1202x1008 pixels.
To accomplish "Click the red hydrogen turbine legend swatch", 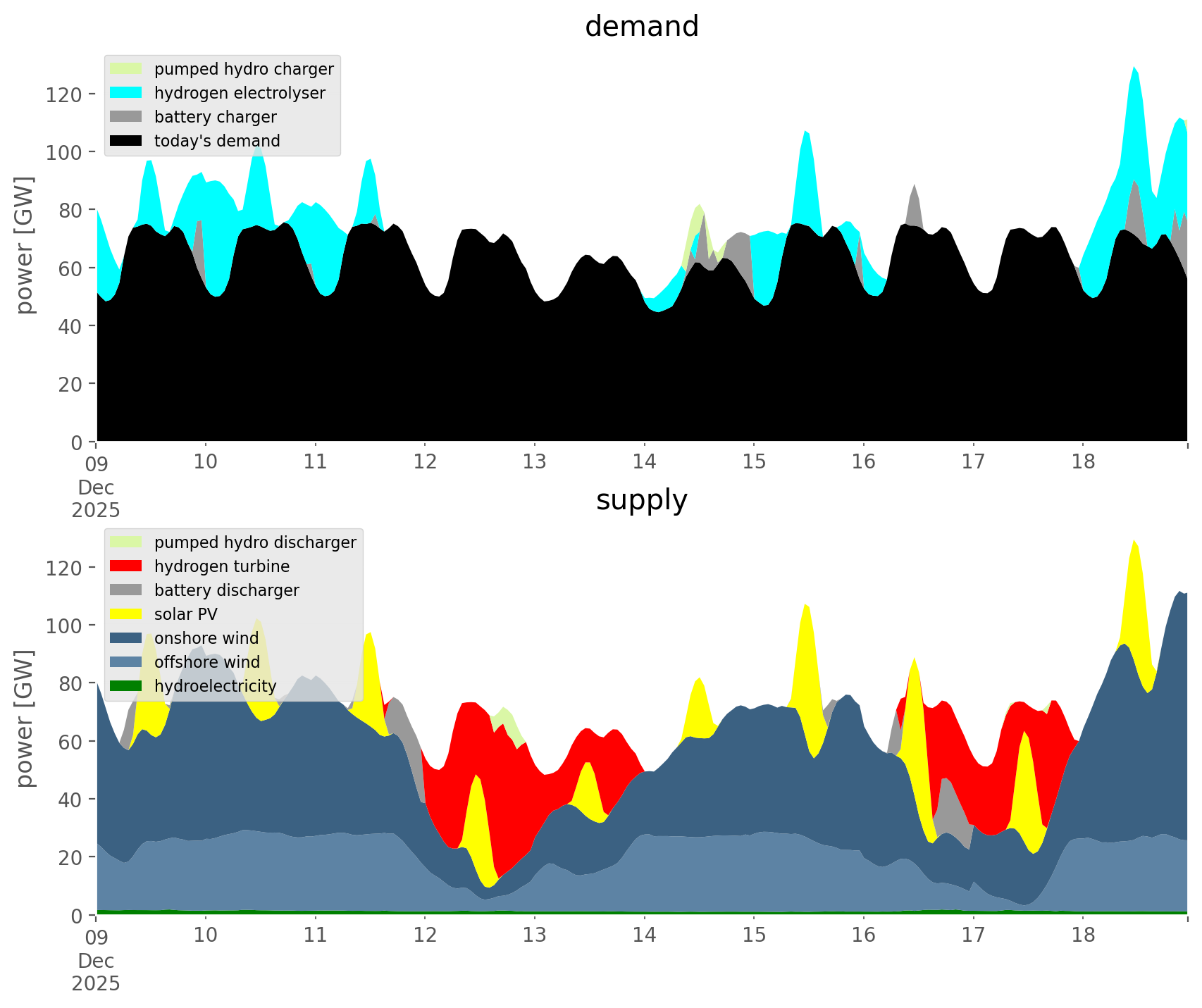I will 126,566.
